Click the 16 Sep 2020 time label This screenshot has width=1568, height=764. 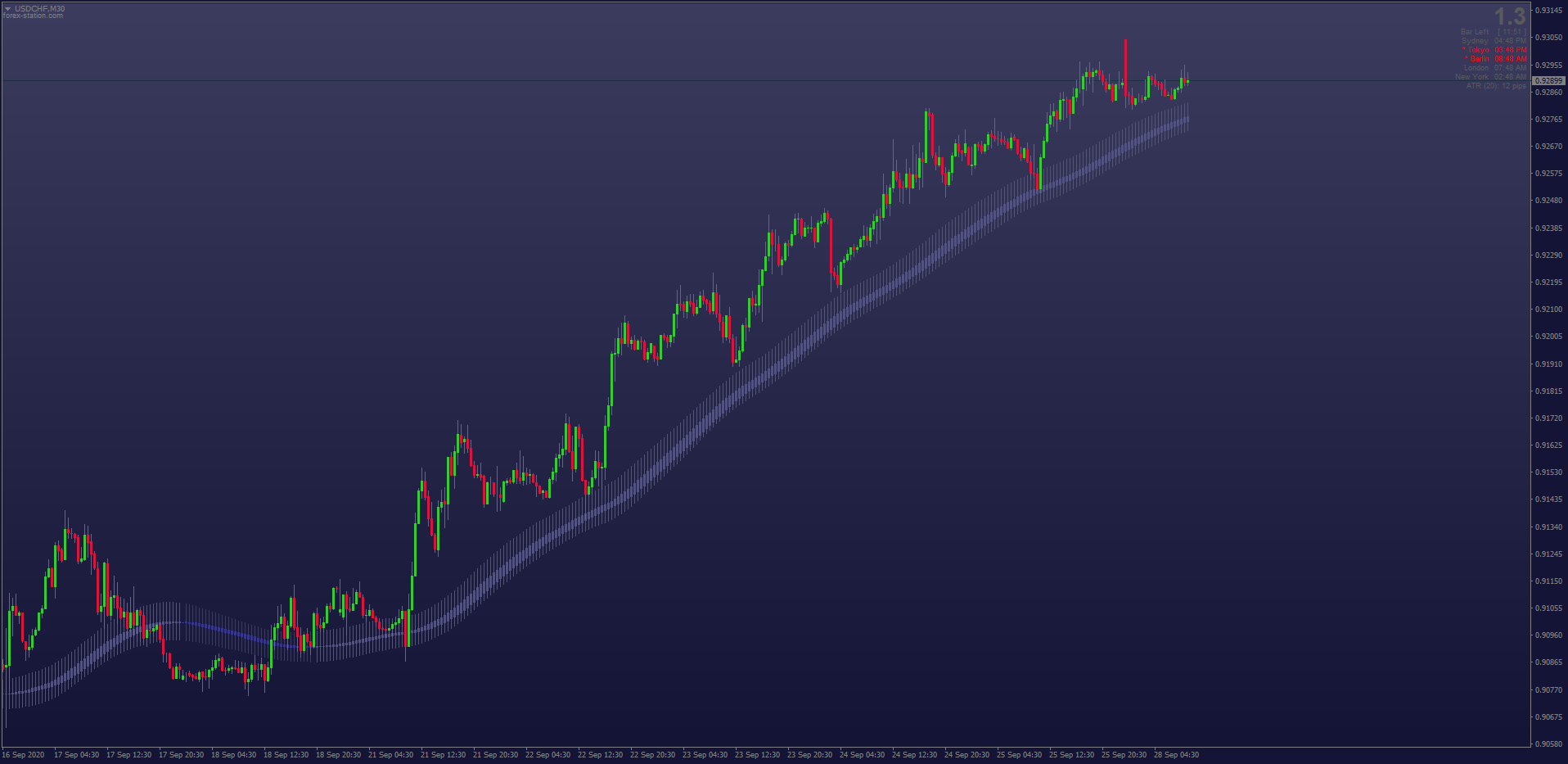[24, 755]
